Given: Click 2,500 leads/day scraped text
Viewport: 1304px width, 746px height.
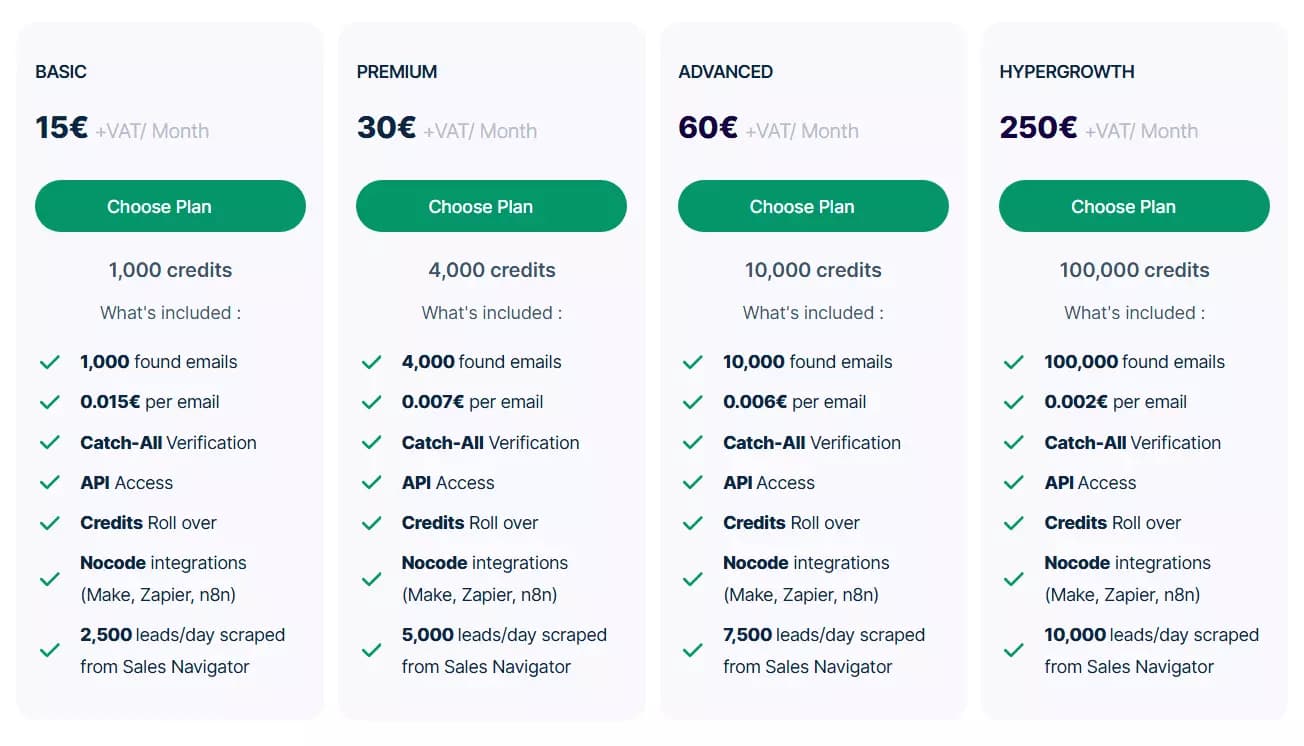Looking at the screenshot, I should click(x=182, y=651).
